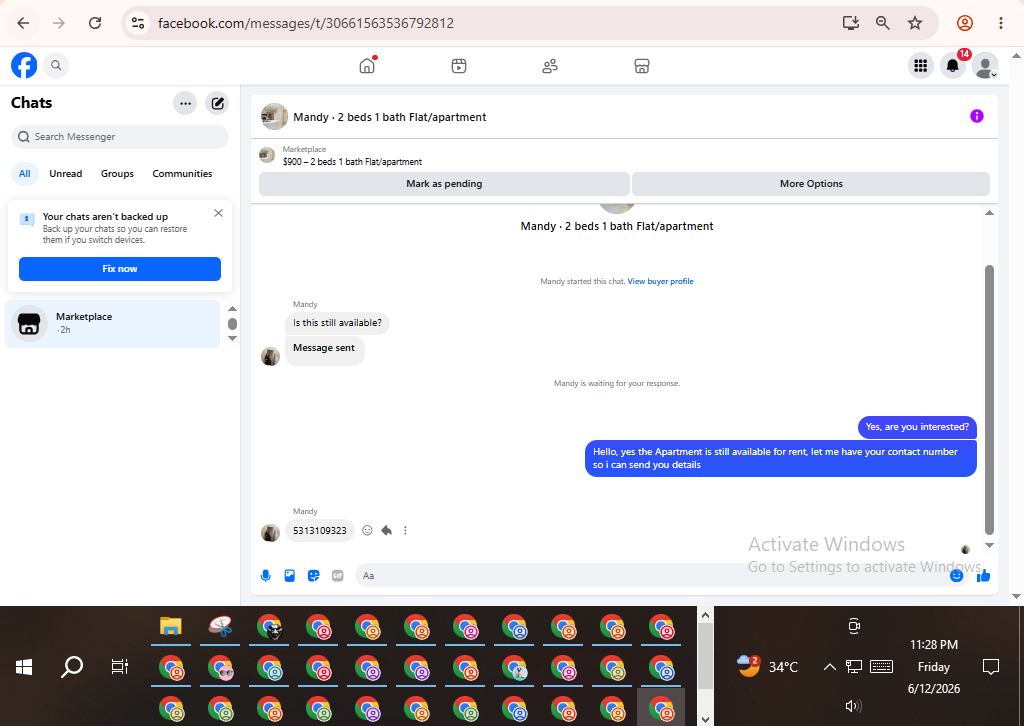Click the 'Yes, are you interested?' message

[x=917, y=427]
